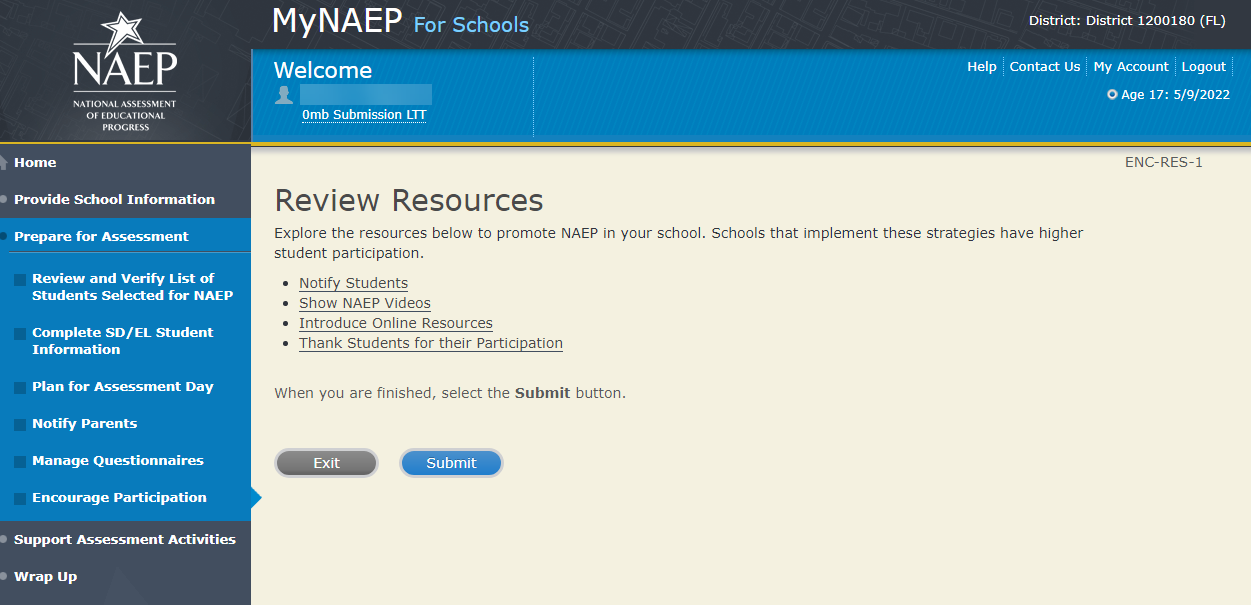The width and height of the screenshot is (1251, 605).
Task: Open the Help menu item
Action: [x=981, y=67]
